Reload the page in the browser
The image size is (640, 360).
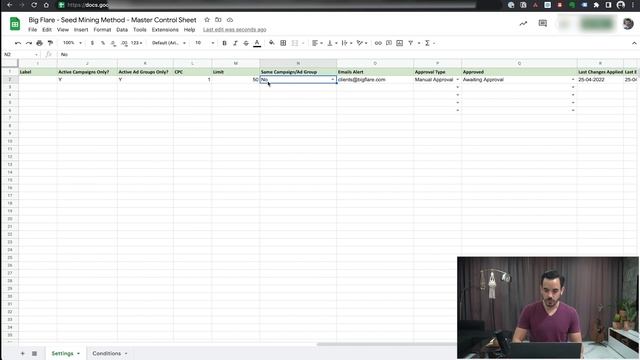click(34, 5)
